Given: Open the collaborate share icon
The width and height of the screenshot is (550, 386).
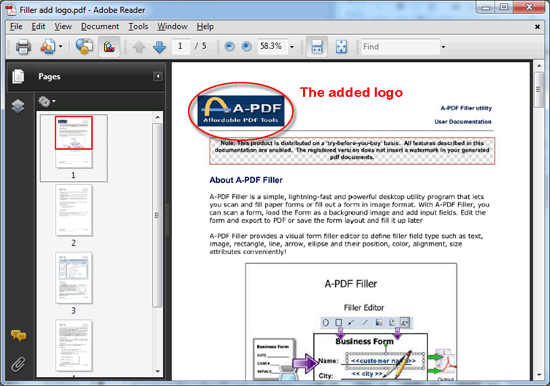Looking at the screenshot, I should click(x=48, y=46).
